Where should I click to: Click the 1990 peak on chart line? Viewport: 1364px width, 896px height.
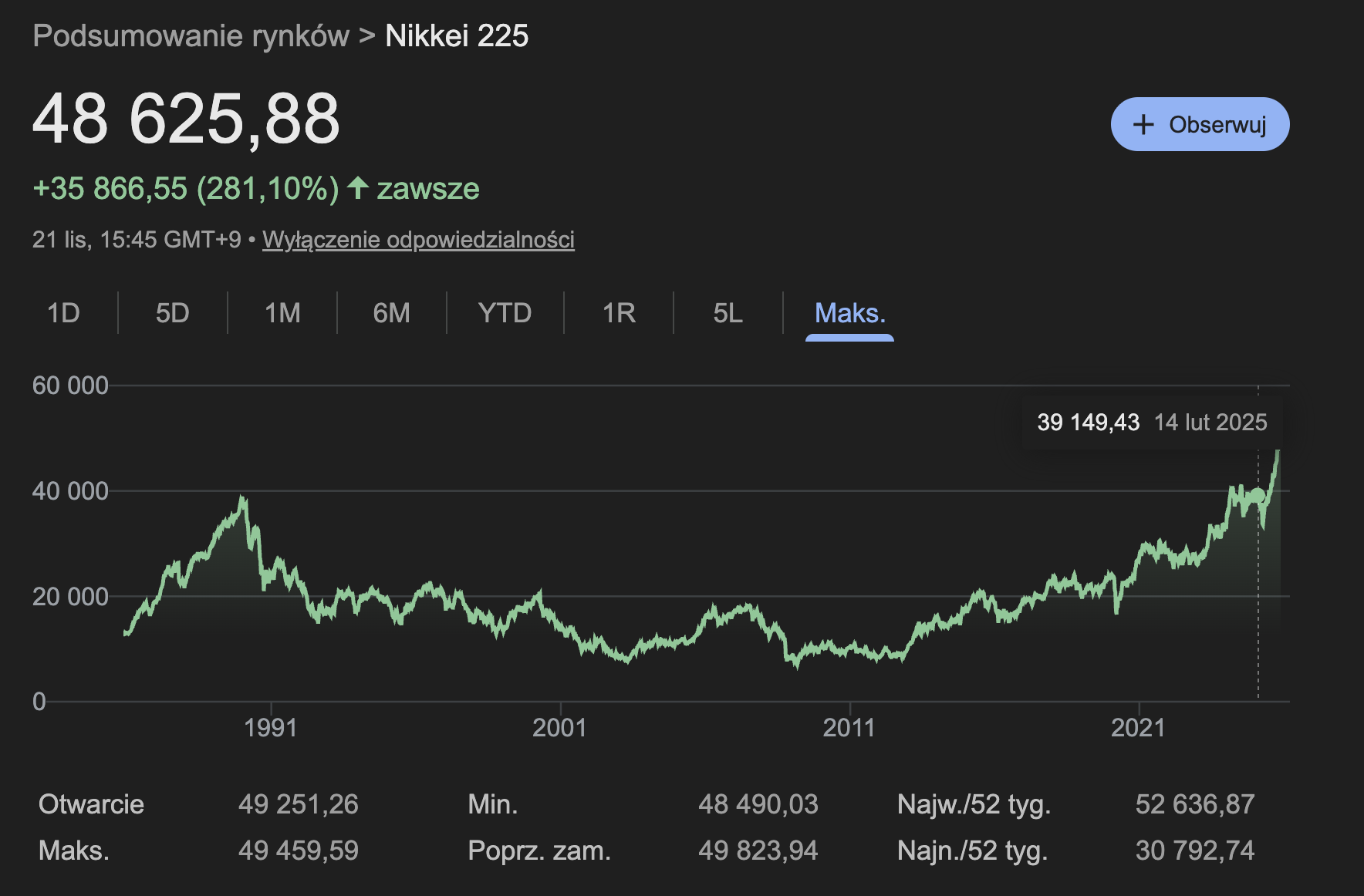click(x=243, y=499)
